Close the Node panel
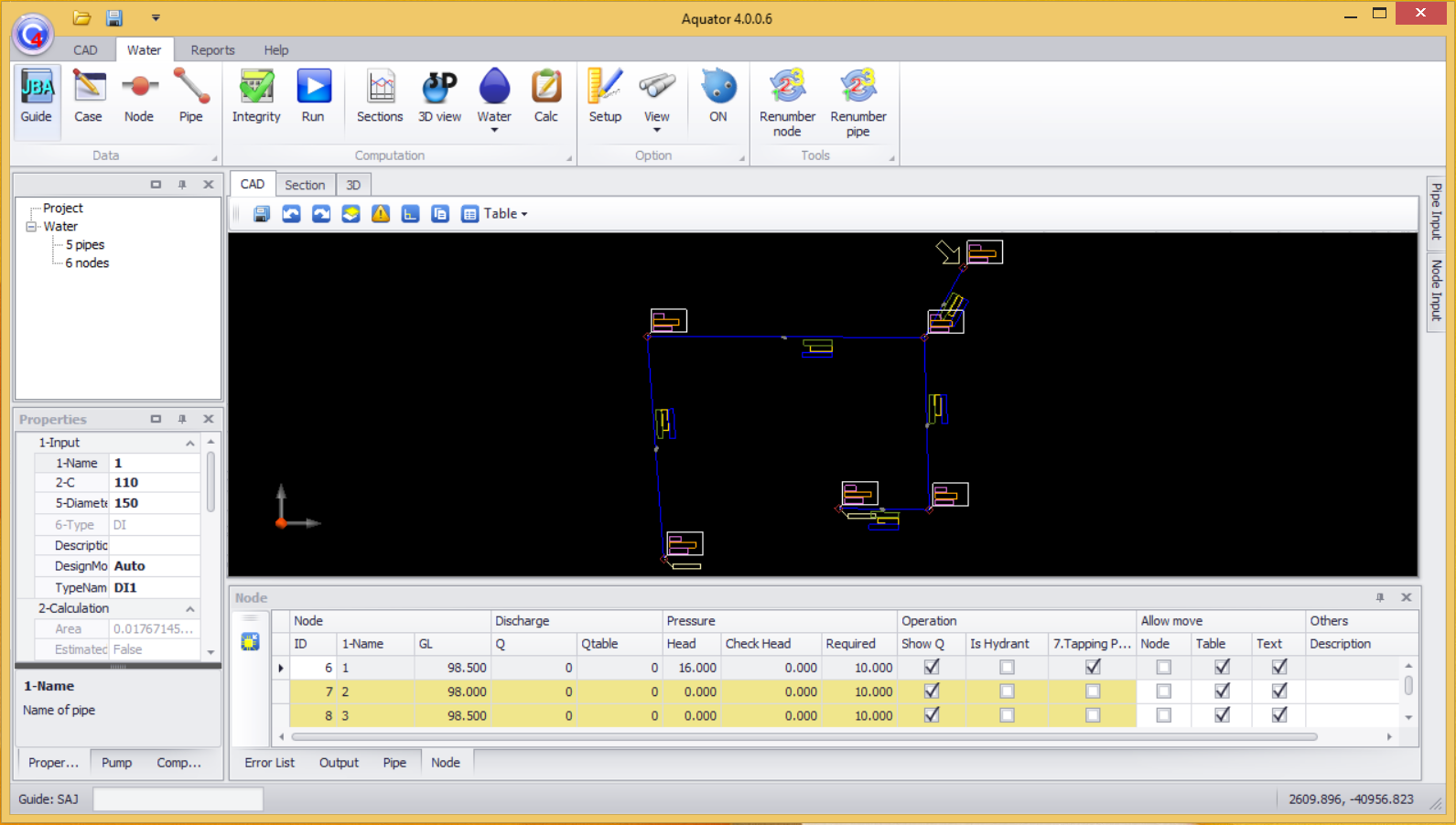This screenshot has height=825, width=1456. click(1407, 597)
